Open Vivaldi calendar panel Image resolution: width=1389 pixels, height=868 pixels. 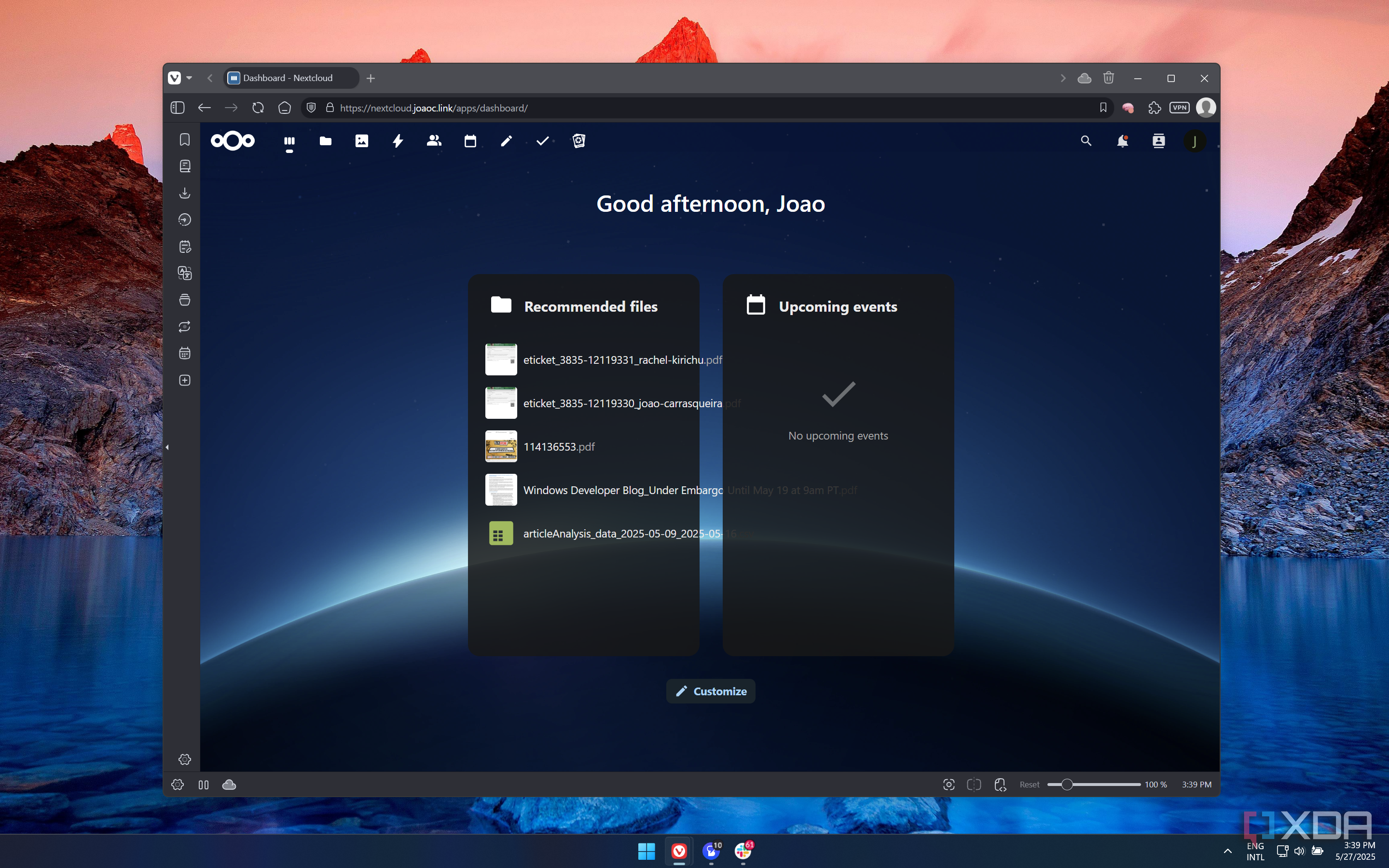185,353
